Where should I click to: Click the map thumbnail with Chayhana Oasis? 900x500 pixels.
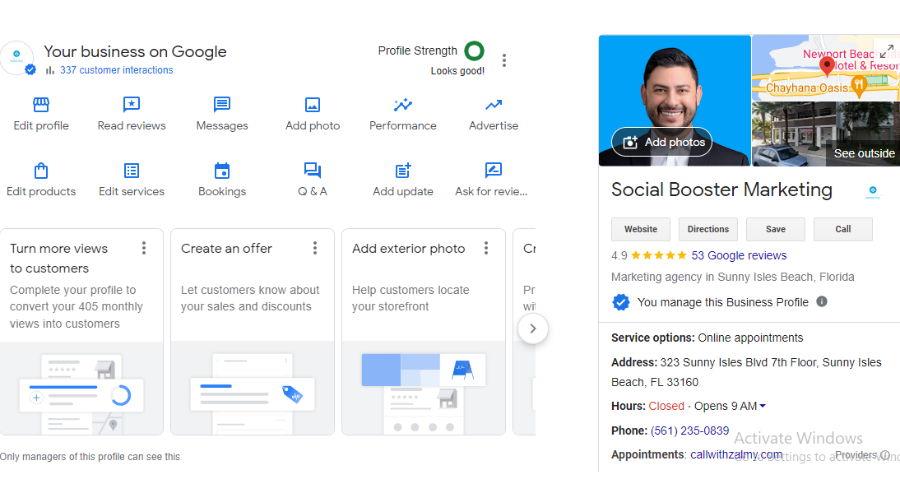tap(826, 68)
